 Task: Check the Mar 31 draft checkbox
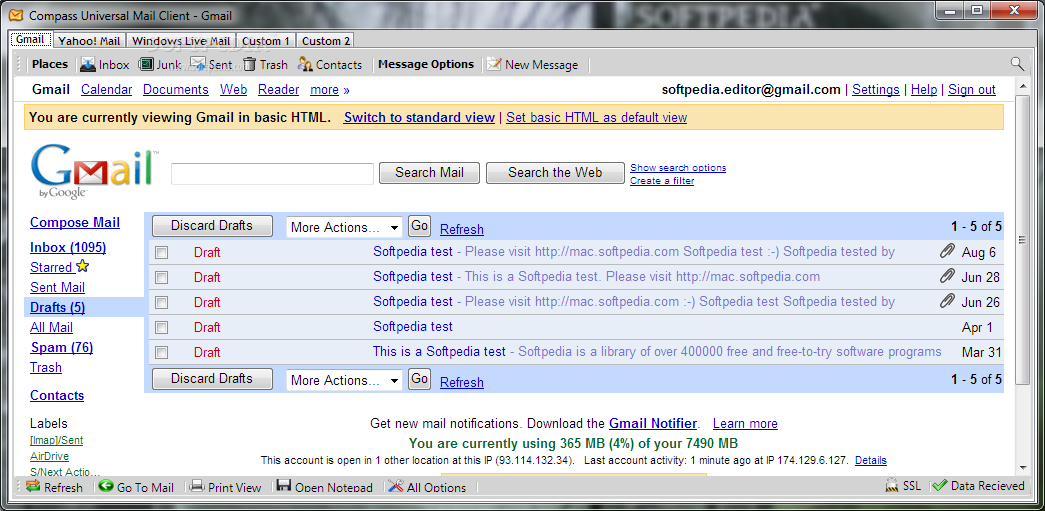161,352
